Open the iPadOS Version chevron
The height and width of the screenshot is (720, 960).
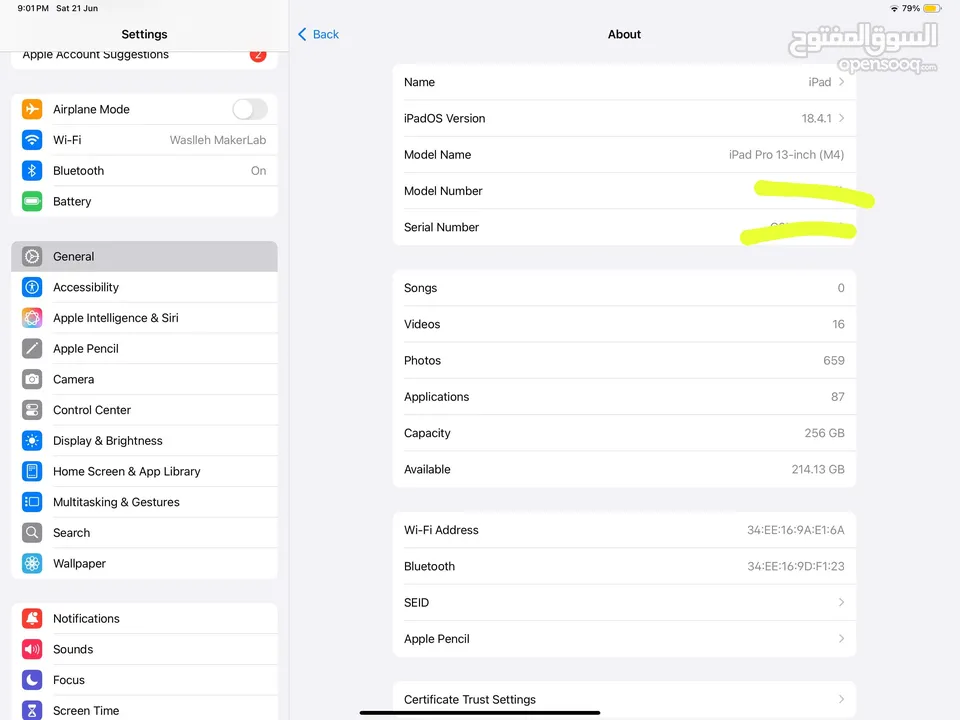tap(842, 118)
